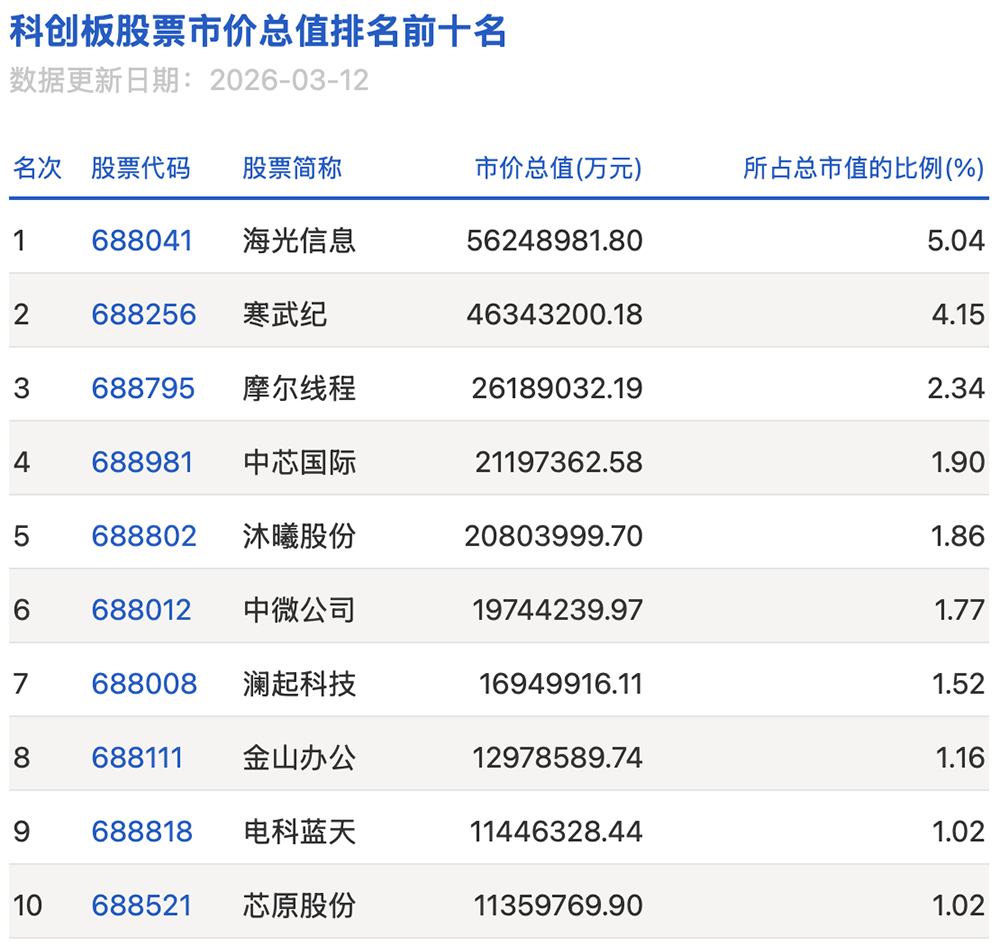Click the 股票代码 column header
This screenshot has height=946, width=1000.
click(128, 169)
